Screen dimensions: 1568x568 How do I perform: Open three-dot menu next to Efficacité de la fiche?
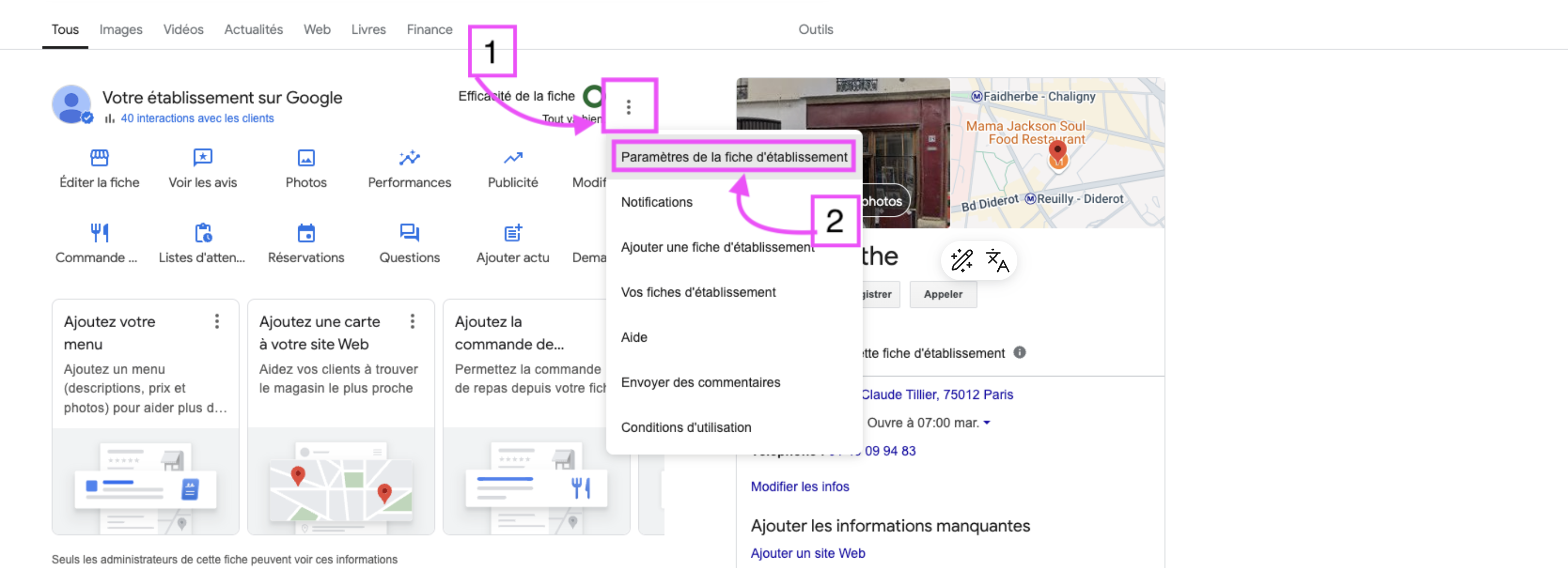point(628,107)
